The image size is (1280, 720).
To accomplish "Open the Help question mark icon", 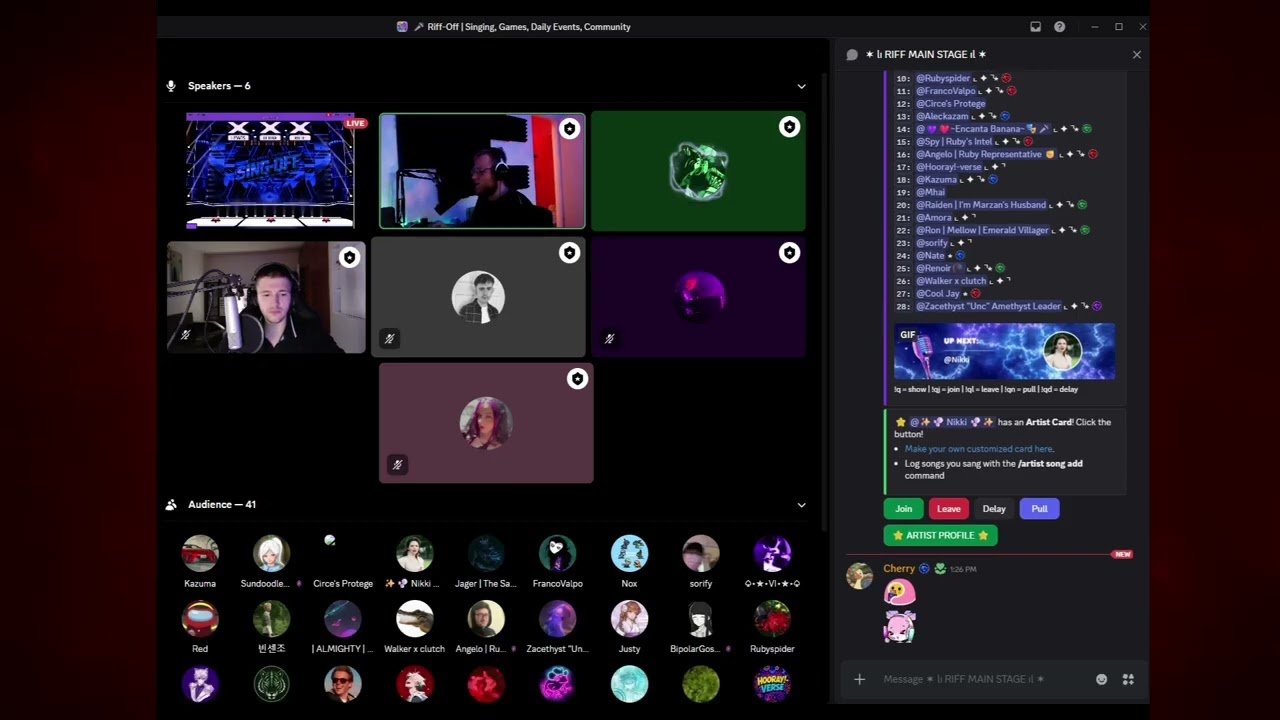I will coord(1059,27).
